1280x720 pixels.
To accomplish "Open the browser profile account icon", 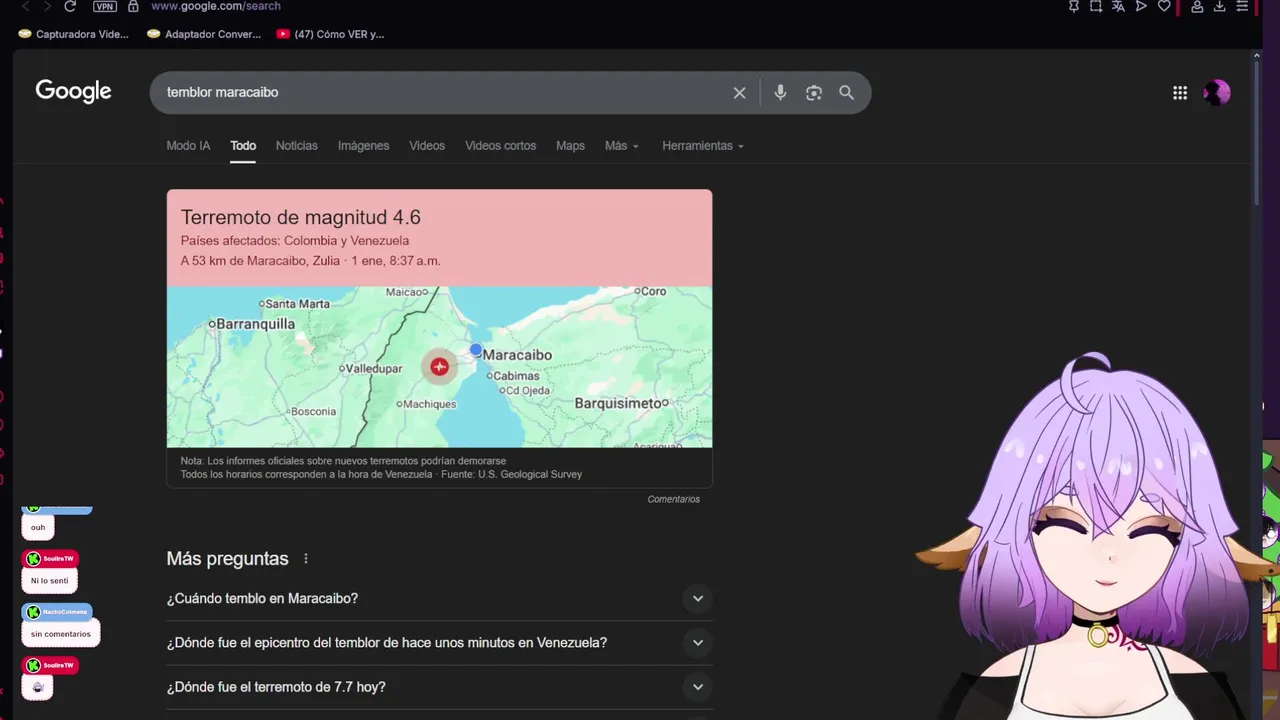I will coord(1197,6).
